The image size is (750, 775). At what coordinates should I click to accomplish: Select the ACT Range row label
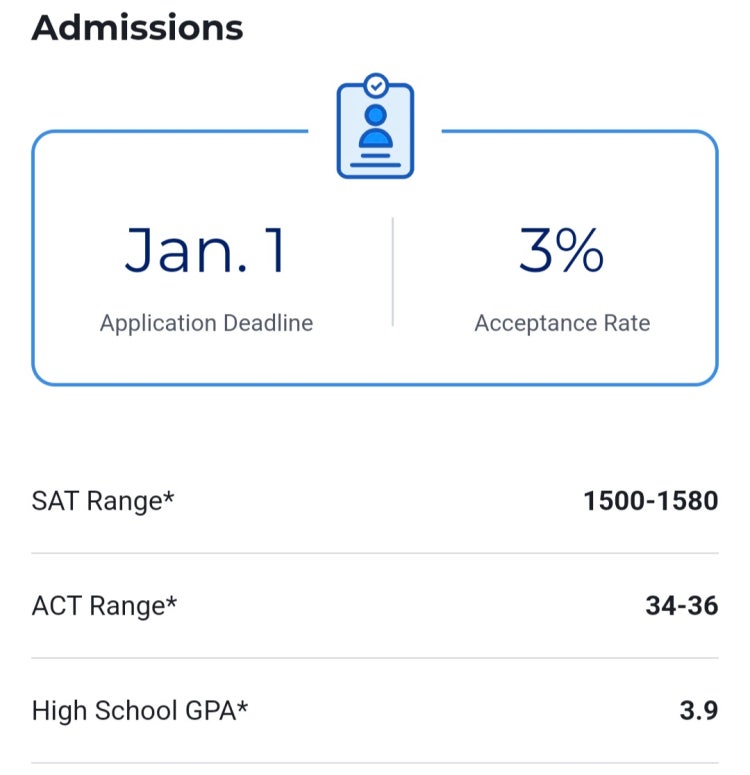tap(104, 606)
